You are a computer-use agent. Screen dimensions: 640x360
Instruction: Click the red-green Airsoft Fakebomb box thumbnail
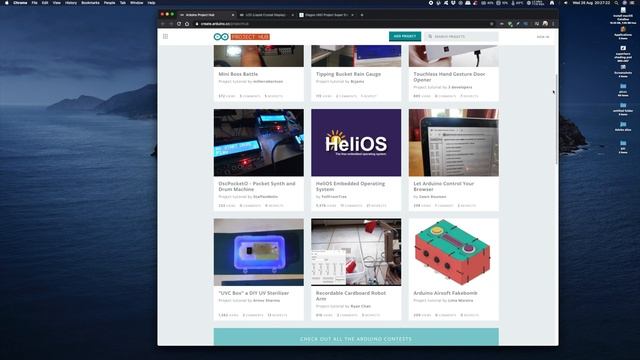(x=453, y=252)
